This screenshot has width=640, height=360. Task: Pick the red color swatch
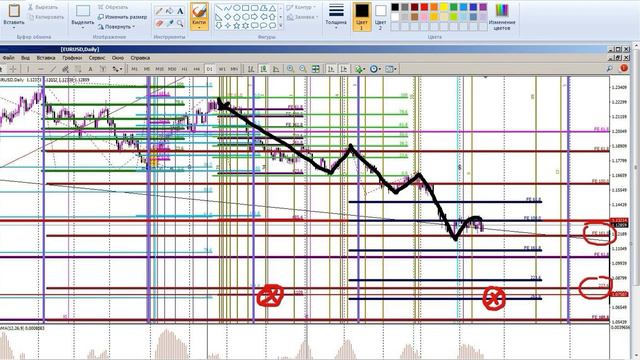(x=424, y=7)
